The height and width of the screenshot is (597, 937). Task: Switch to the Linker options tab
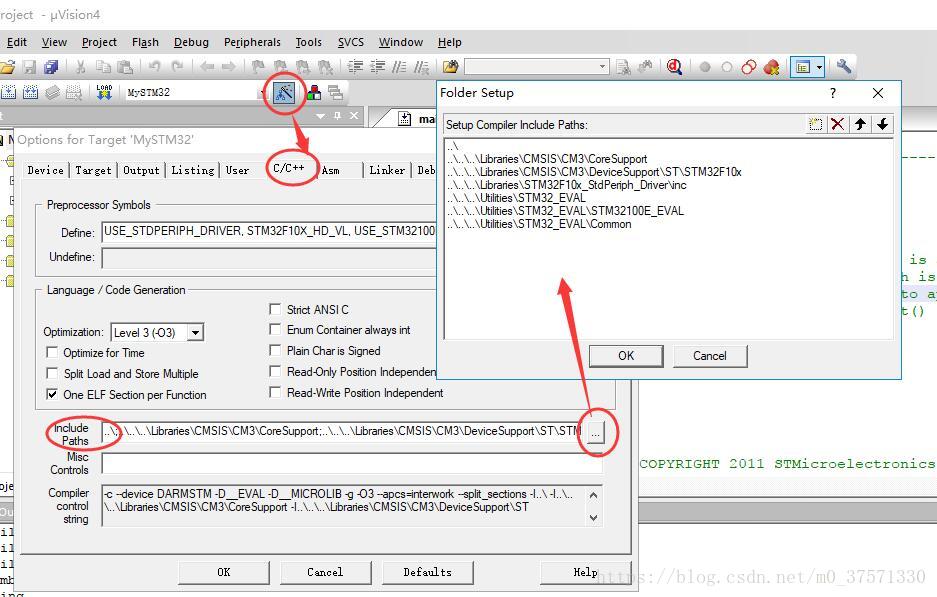coord(387,170)
